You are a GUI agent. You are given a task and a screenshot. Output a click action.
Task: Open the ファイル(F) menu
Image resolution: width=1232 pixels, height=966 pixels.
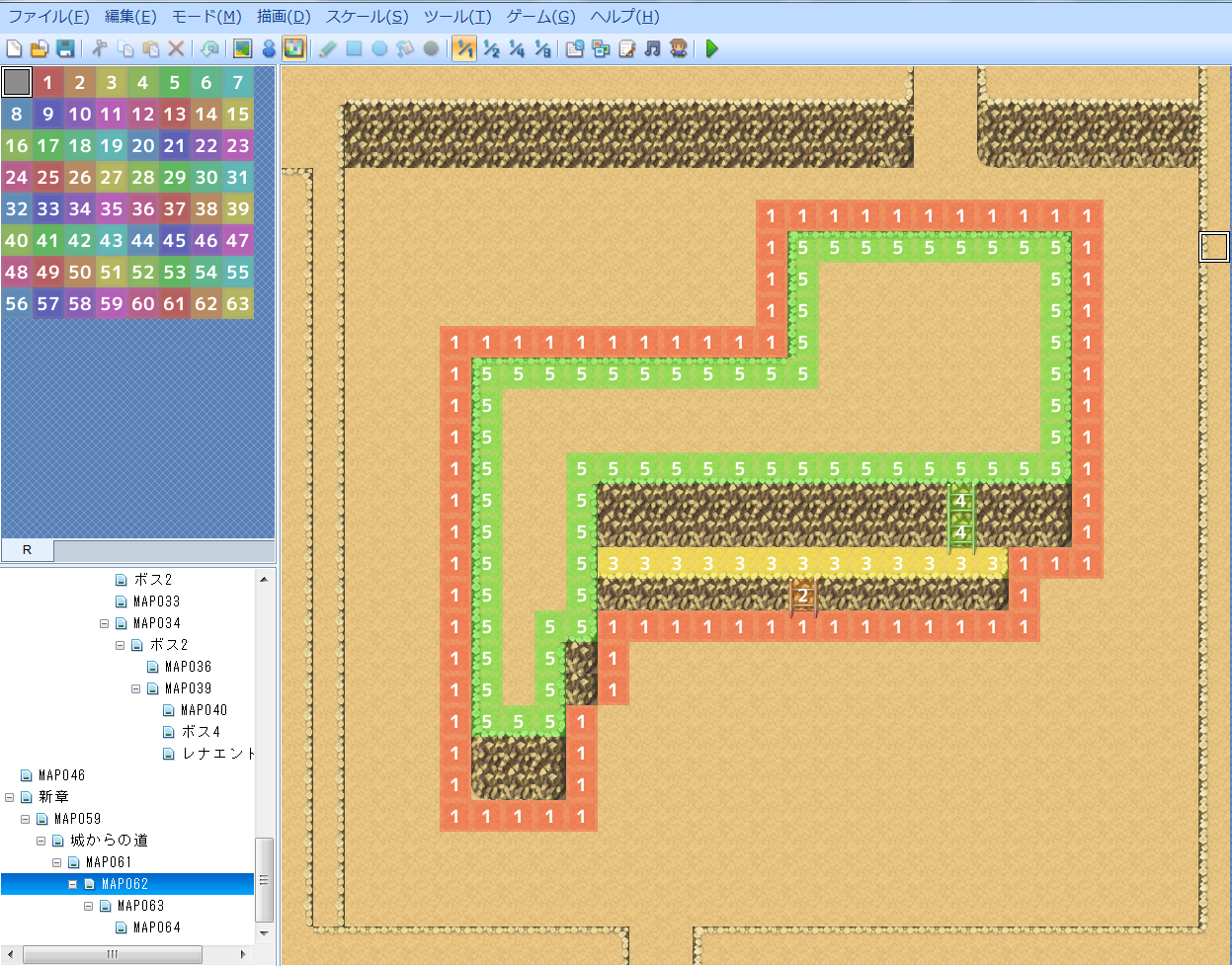point(49,17)
